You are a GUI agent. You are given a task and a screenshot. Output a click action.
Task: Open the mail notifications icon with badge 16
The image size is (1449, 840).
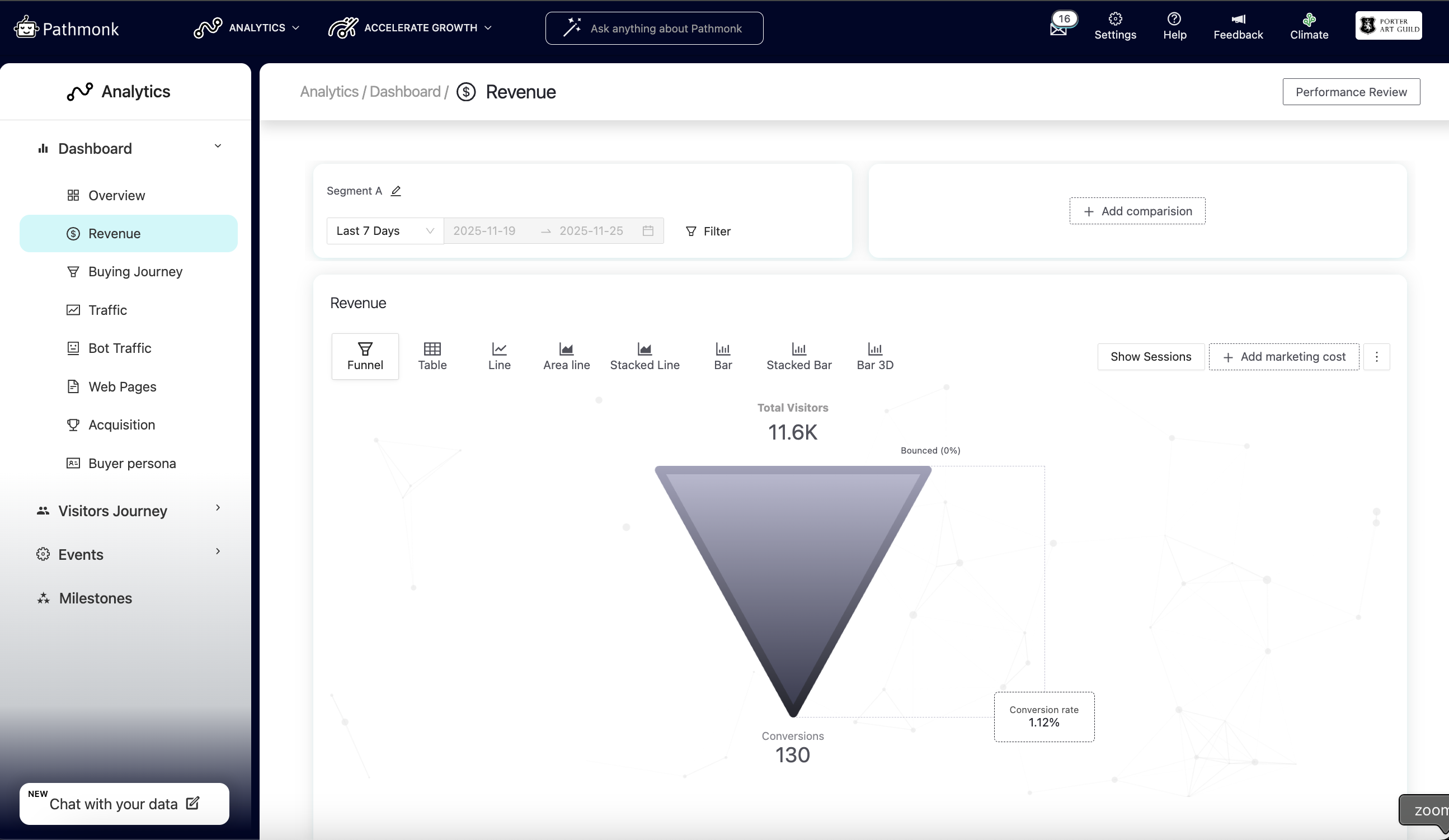click(1058, 29)
